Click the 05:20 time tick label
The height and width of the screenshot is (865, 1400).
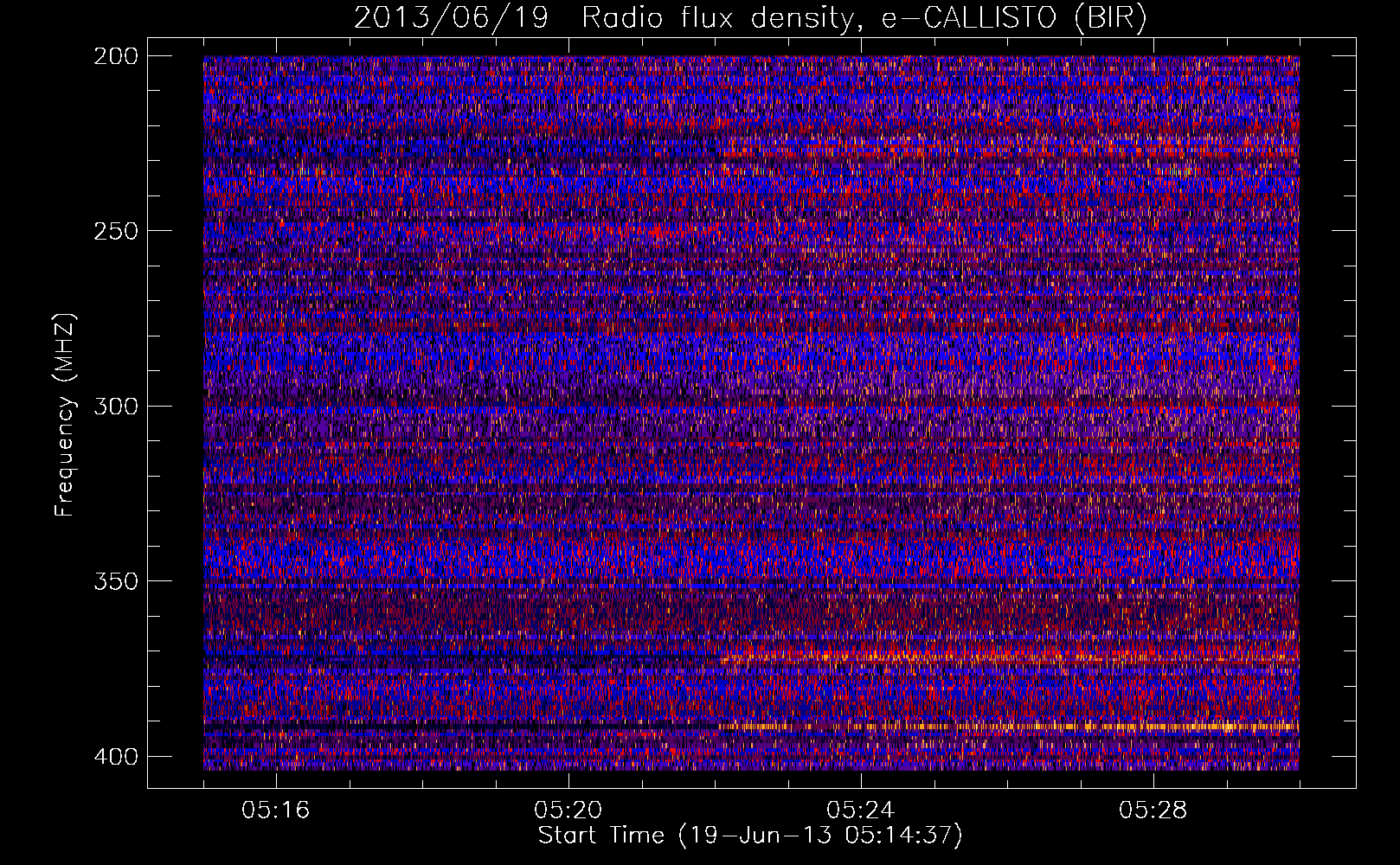[568, 811]
